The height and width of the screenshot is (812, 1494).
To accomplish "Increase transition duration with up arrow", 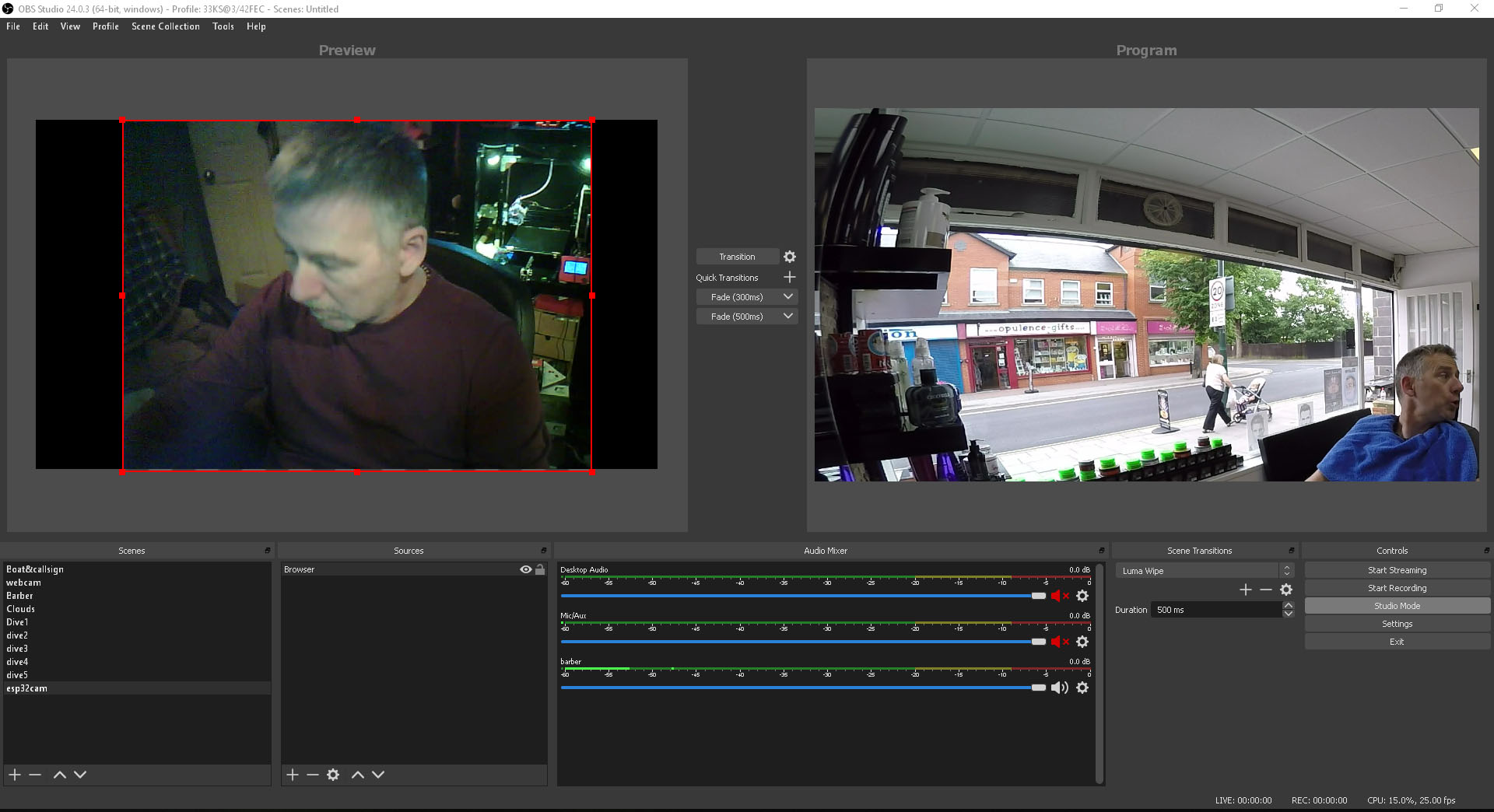I will point(1289,606).
